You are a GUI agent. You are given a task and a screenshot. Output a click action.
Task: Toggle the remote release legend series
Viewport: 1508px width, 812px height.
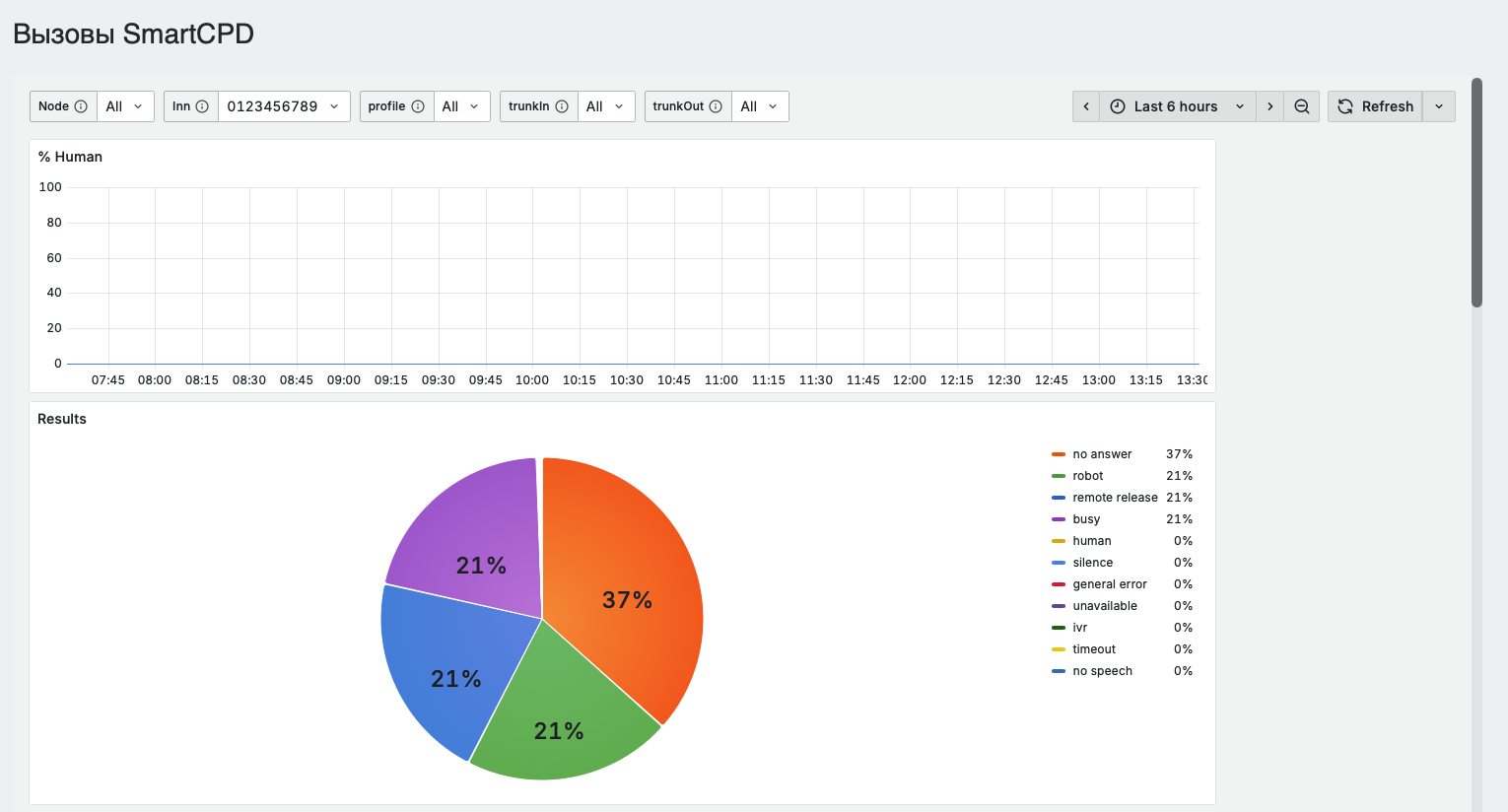tap(1115, 498)
